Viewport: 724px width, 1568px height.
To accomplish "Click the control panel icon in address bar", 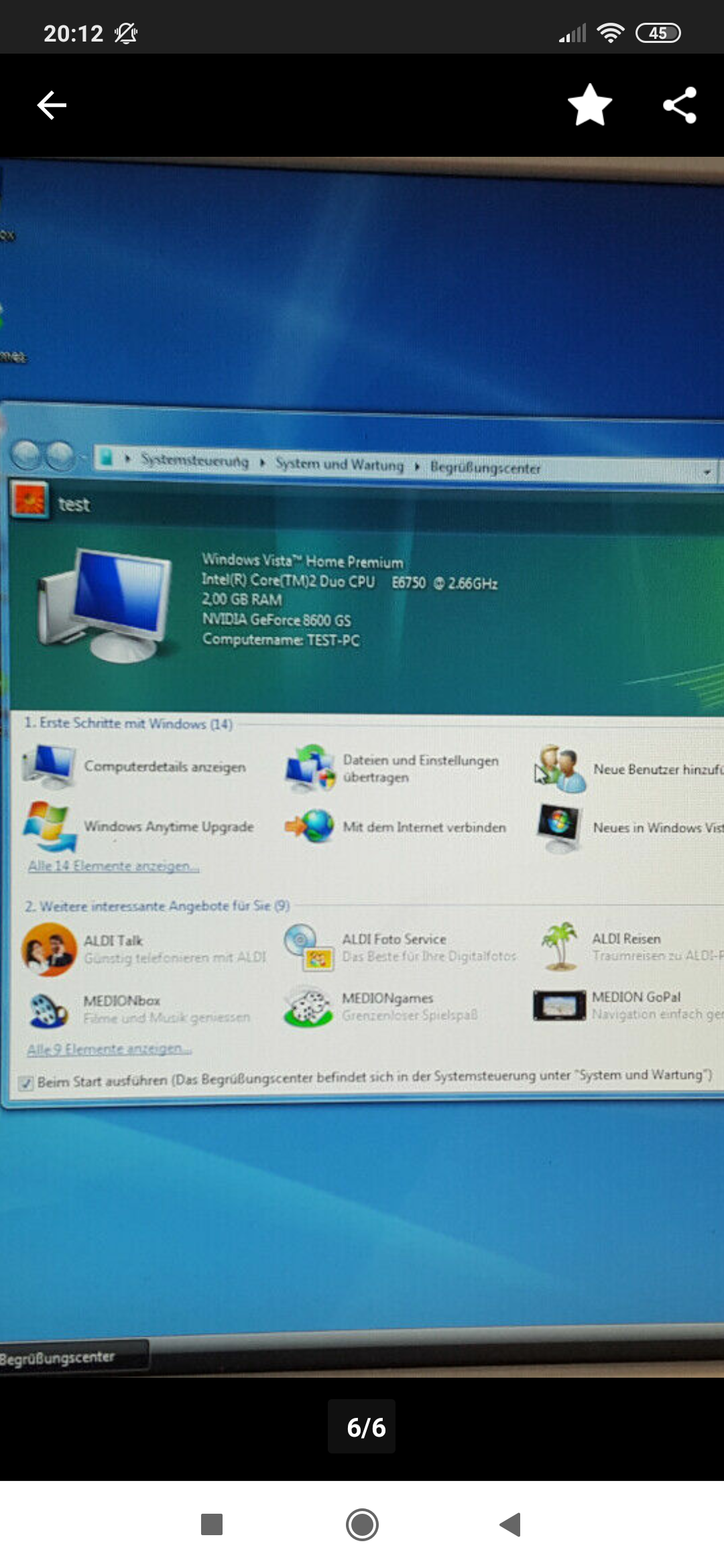I will coord(106,458).
